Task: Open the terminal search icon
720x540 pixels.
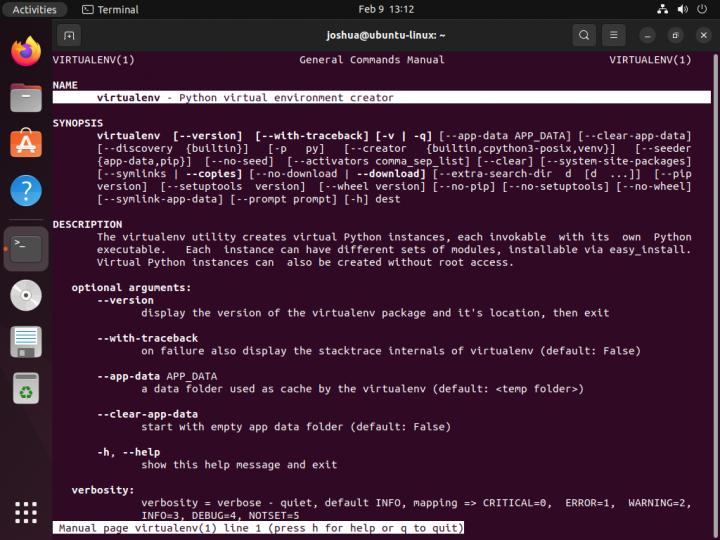Action: (x=584, y=35)
